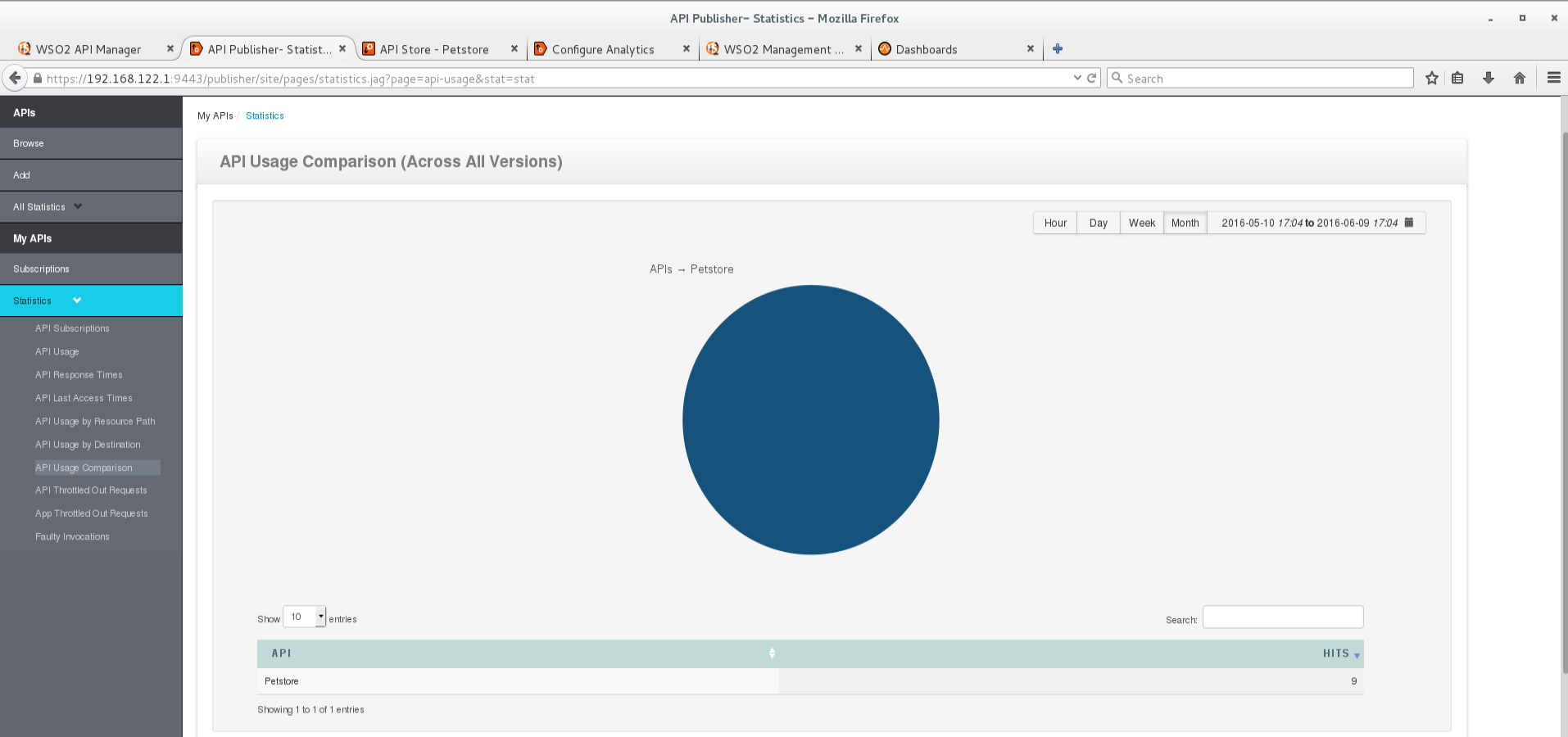Viewport: 1568px width, 737px height.
Task: Select the Month time range button
Action: click(x=1185, y=223)
